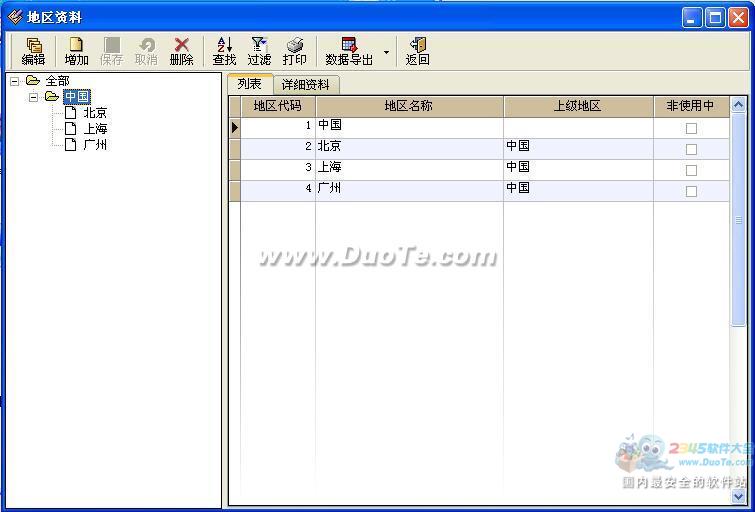Image resolution: width=755 pixels, height=512 pixels.
Task: Sort by the 地区名称 column header
Action: pyautogui.click(x=408, y=106)
